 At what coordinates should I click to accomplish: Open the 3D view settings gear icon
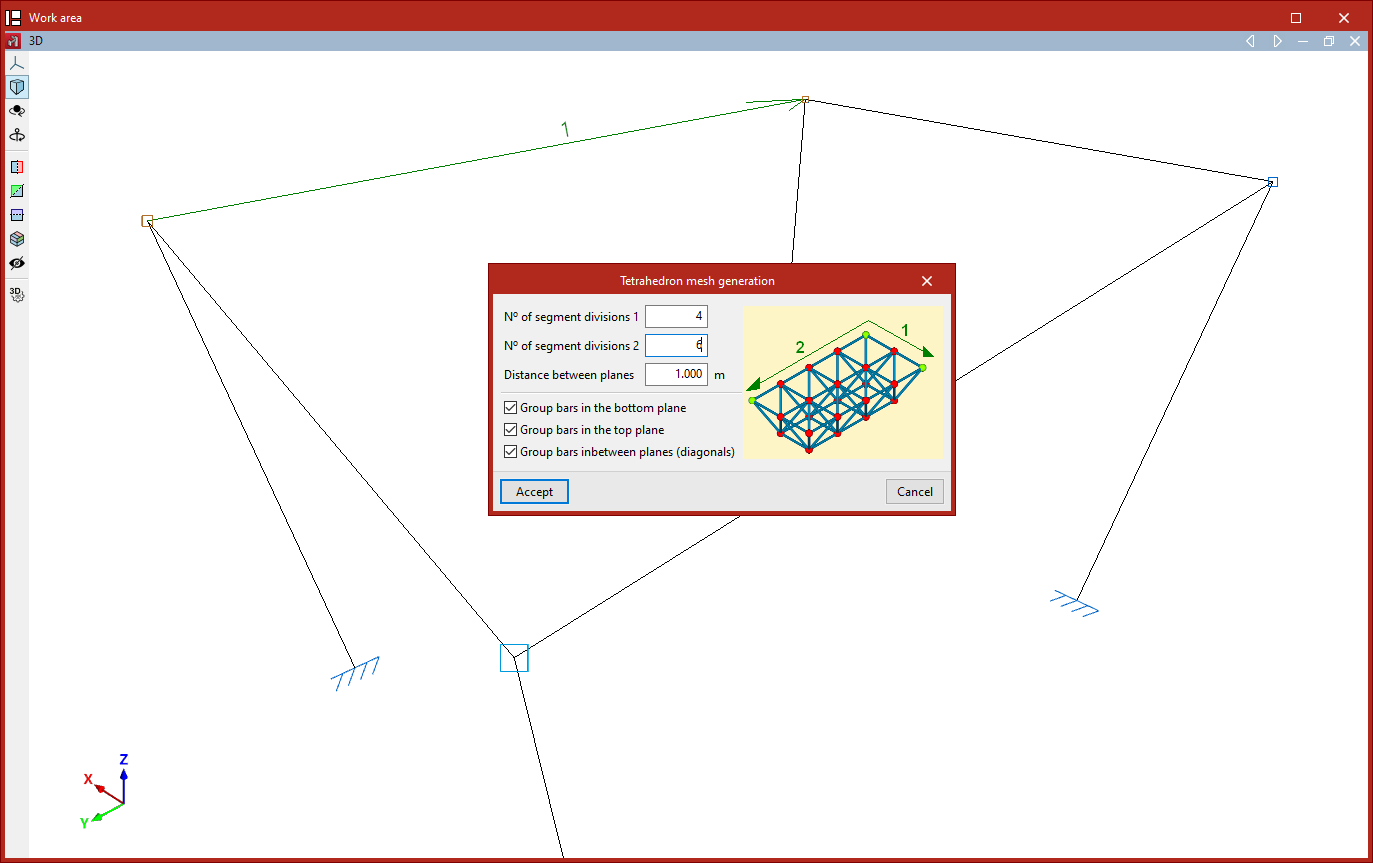16,294
